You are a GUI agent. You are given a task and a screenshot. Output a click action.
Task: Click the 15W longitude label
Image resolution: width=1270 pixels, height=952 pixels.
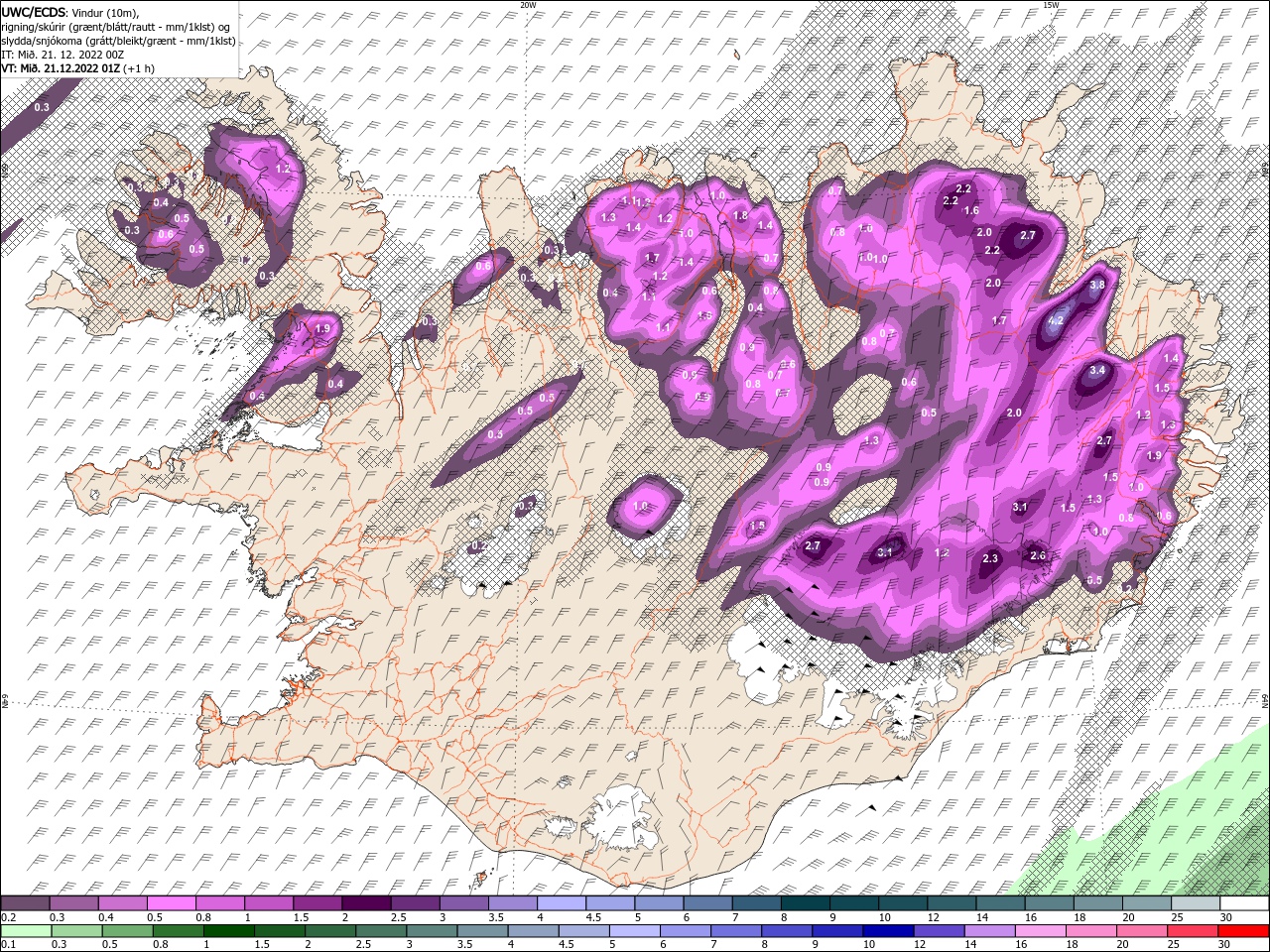[x=1052, y=5]
